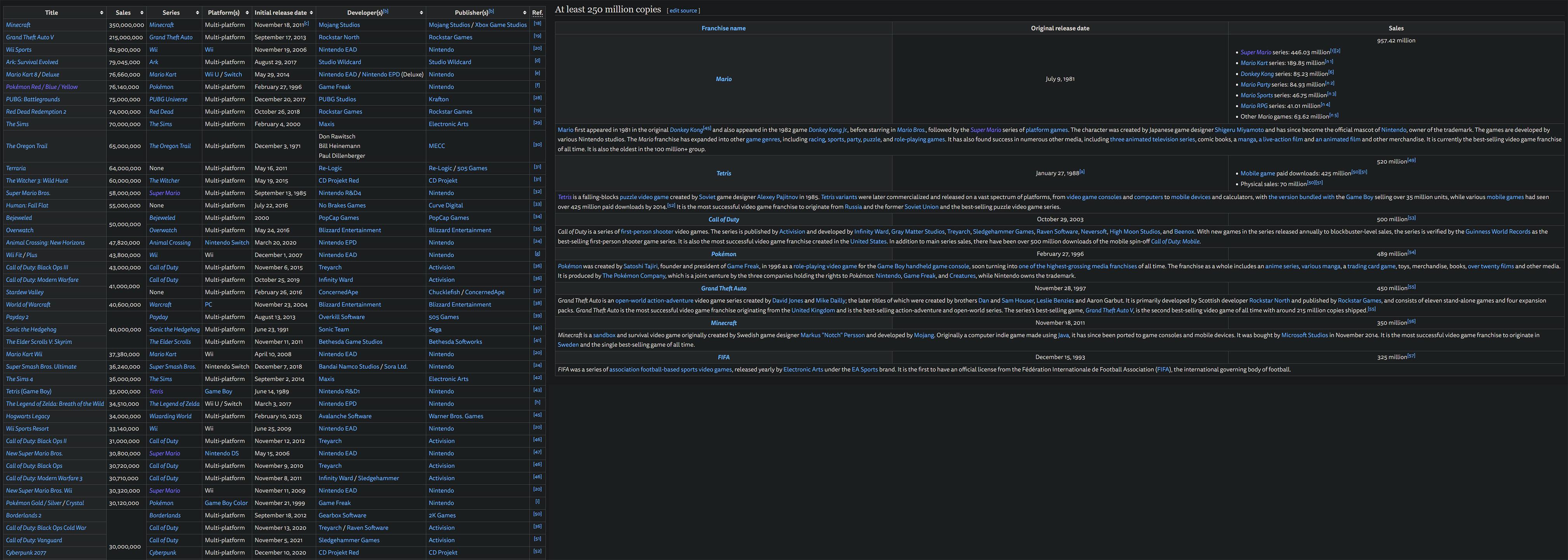Open the No Brakes Games developer link
This screenshot has width=1568, height=560.
point(342,205)
